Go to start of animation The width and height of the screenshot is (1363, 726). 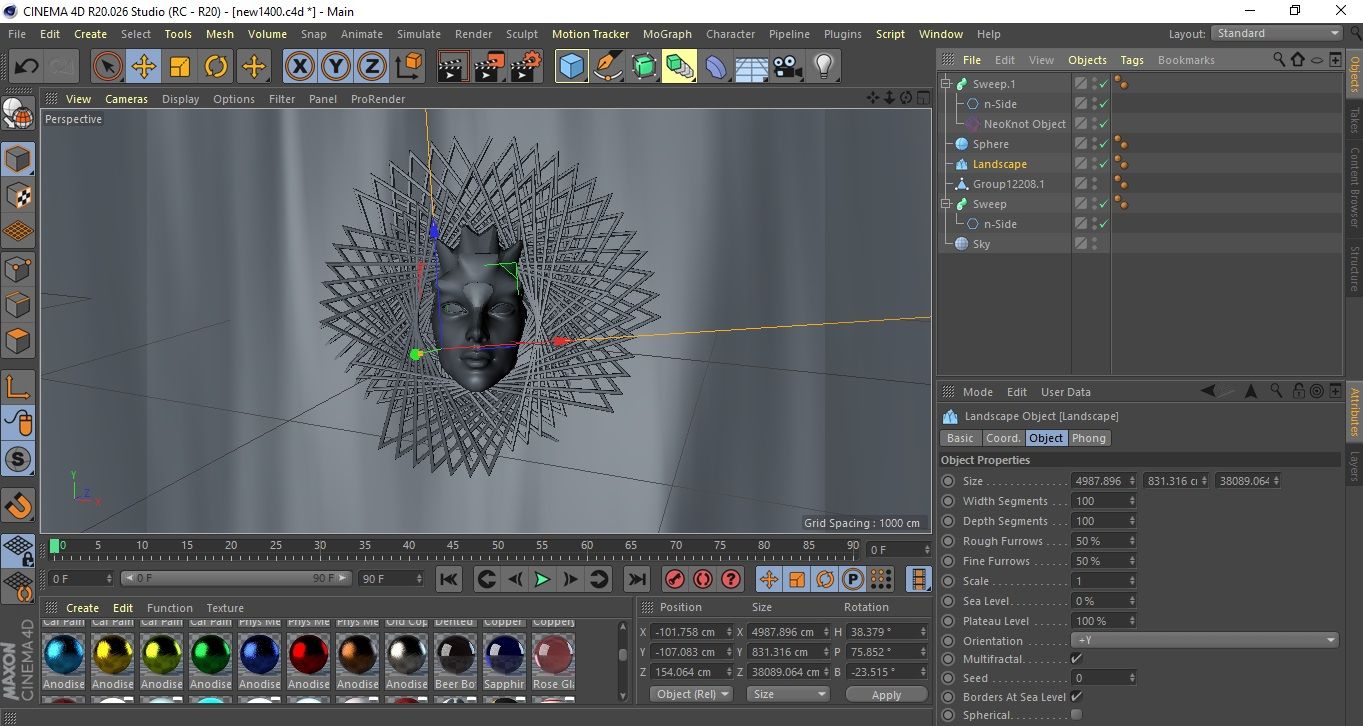(449, 579)
